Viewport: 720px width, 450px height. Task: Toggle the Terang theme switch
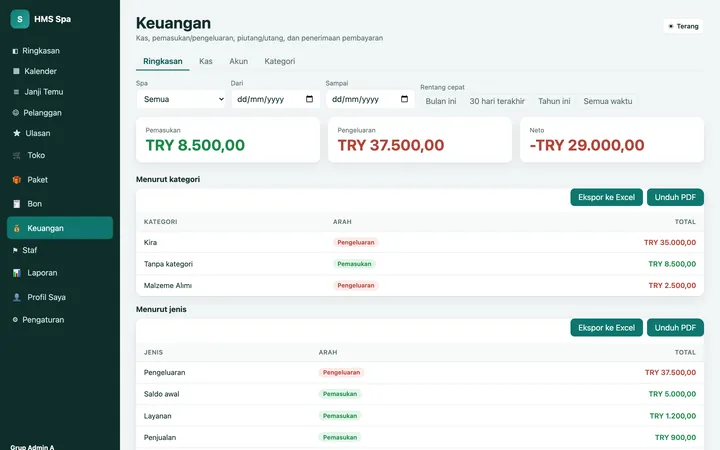point(683,26)
